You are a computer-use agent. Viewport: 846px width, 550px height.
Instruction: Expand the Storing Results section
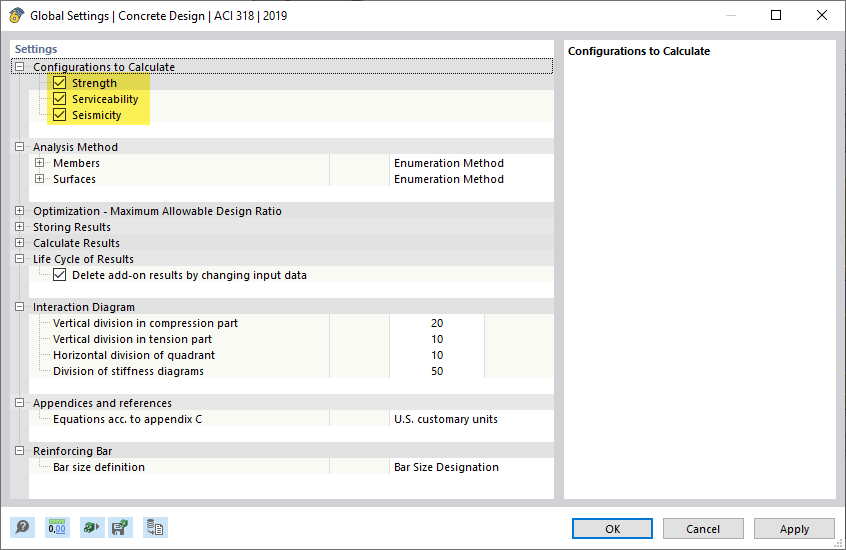pyautogui.click(x=20, y=227)
